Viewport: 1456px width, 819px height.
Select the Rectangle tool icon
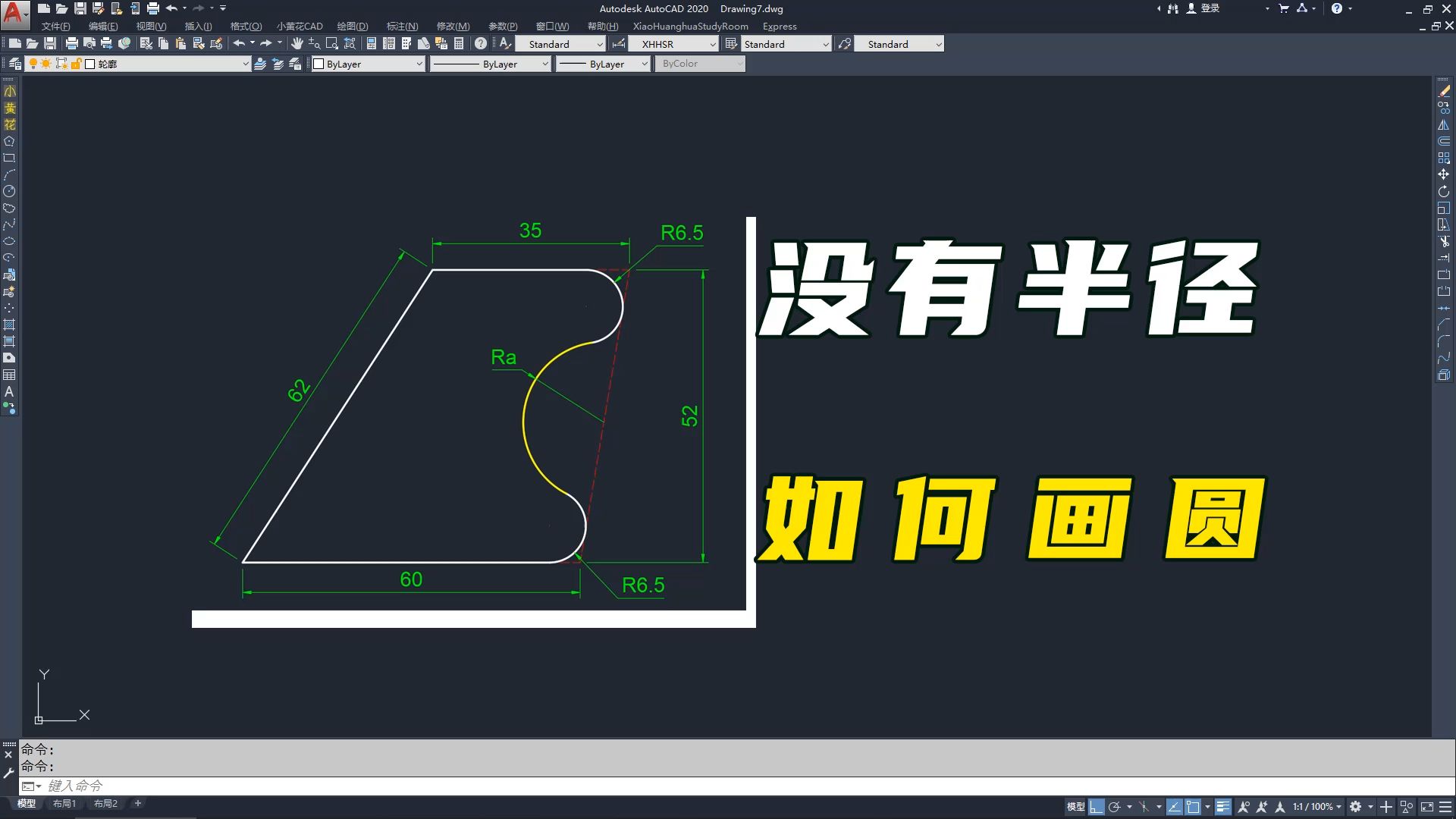coord(10,158)
